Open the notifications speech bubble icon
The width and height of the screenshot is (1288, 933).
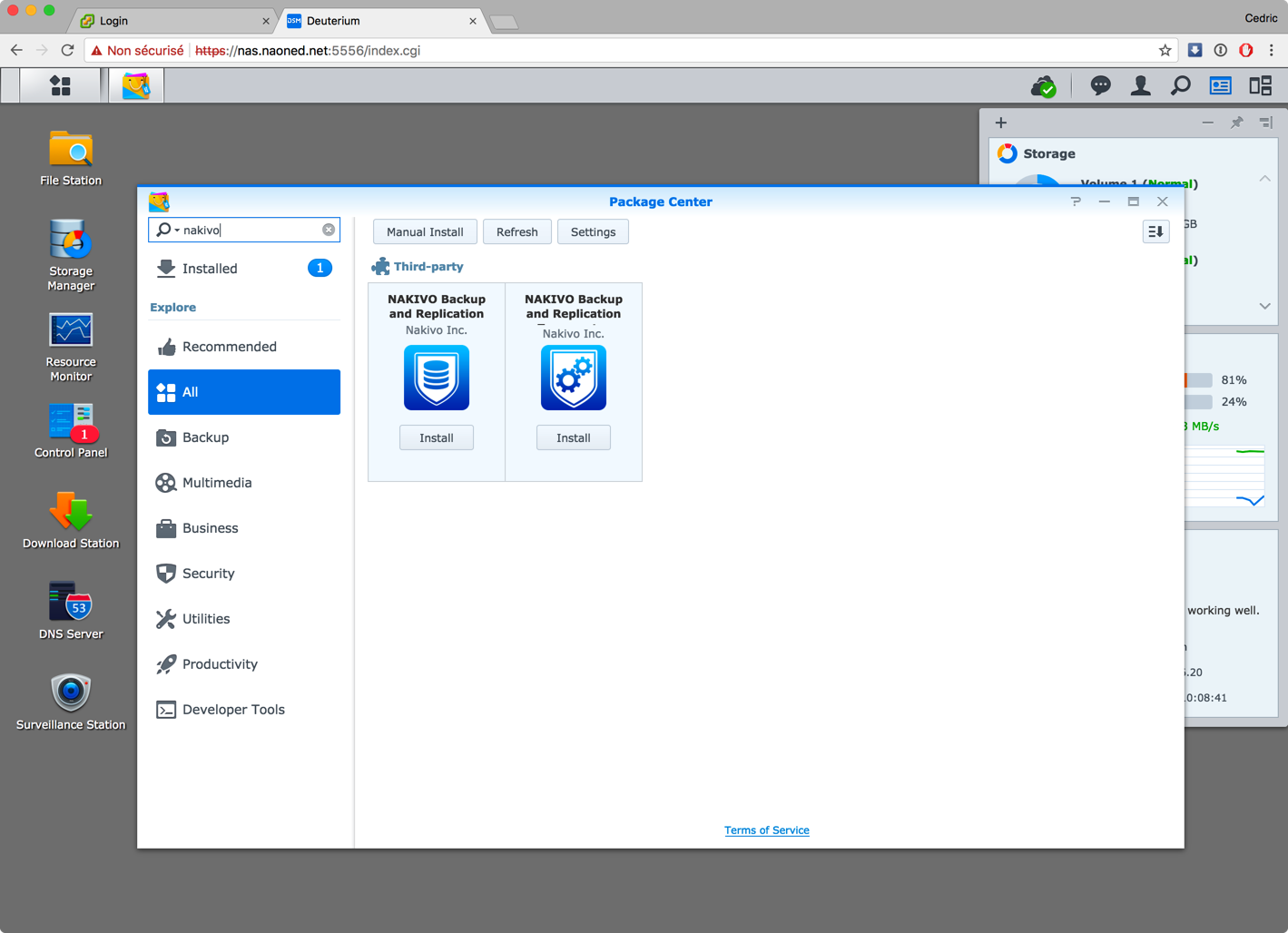pyautogui.click(x=1100, y=85)
